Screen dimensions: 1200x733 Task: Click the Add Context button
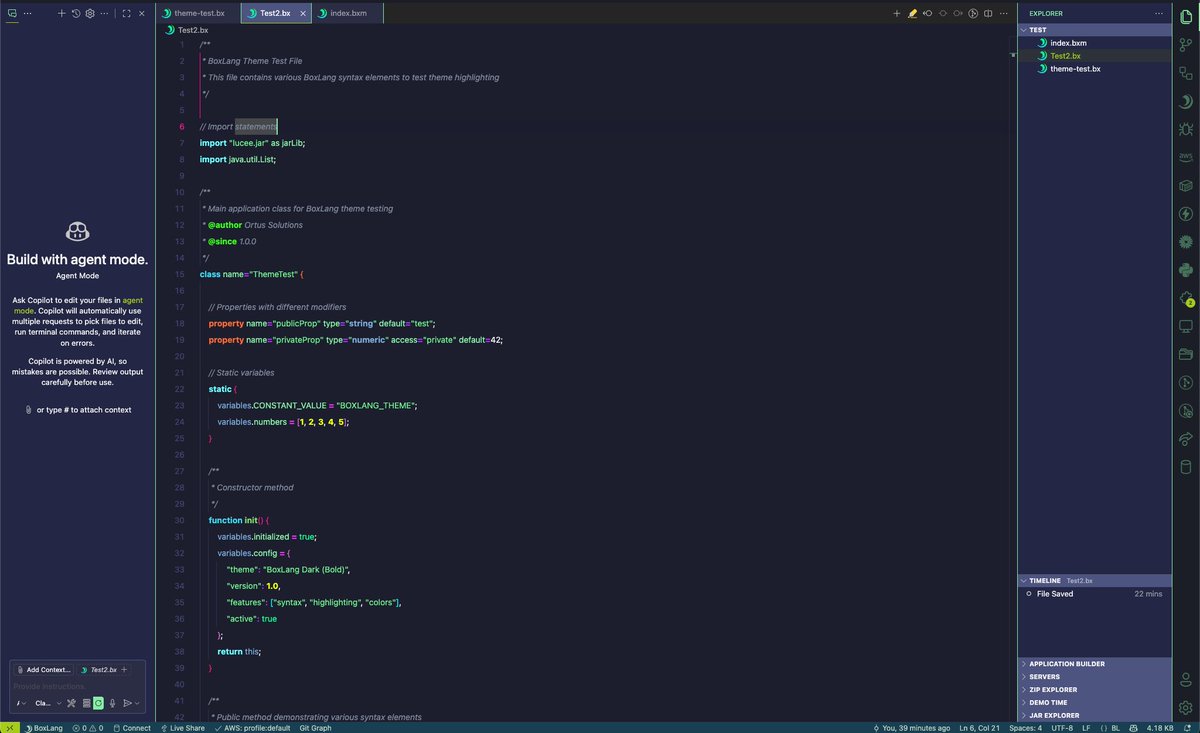pos(44,670)
